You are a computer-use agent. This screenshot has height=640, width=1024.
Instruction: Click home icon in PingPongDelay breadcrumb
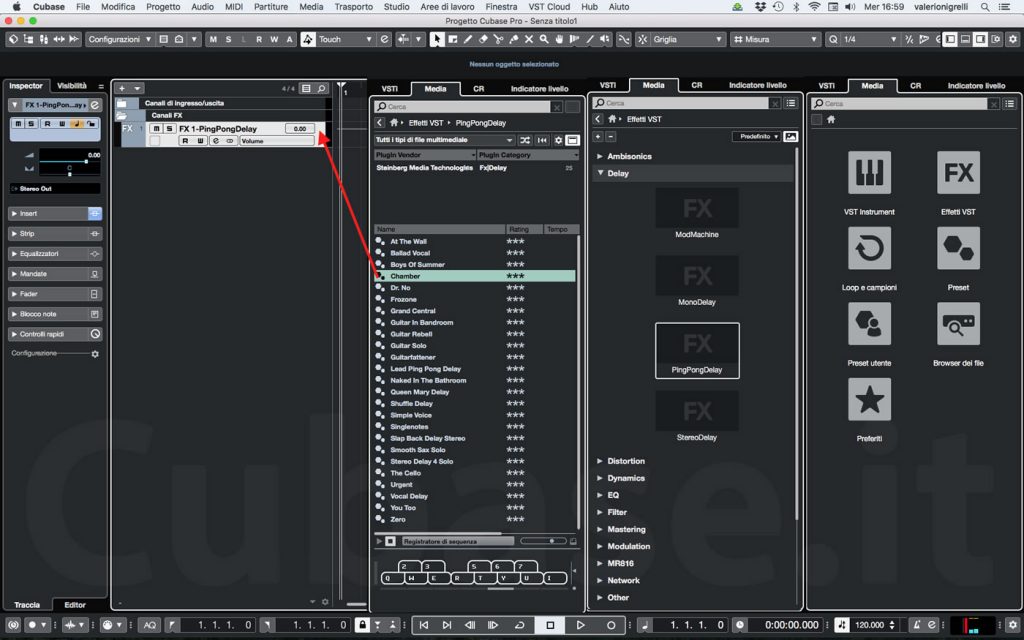[x=394, y=123]
